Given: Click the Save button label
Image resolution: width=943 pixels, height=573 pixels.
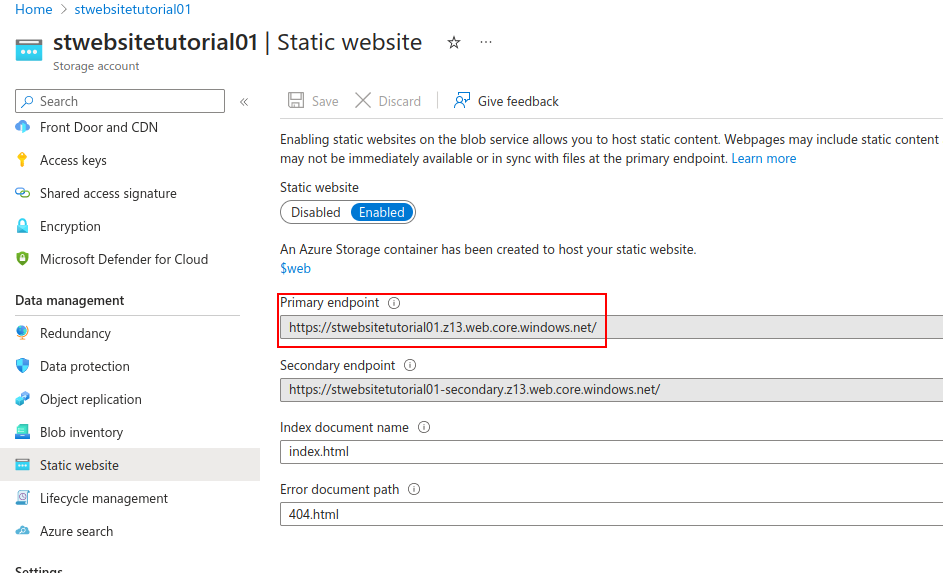Looking at the screenshot, I should (325, 102).
